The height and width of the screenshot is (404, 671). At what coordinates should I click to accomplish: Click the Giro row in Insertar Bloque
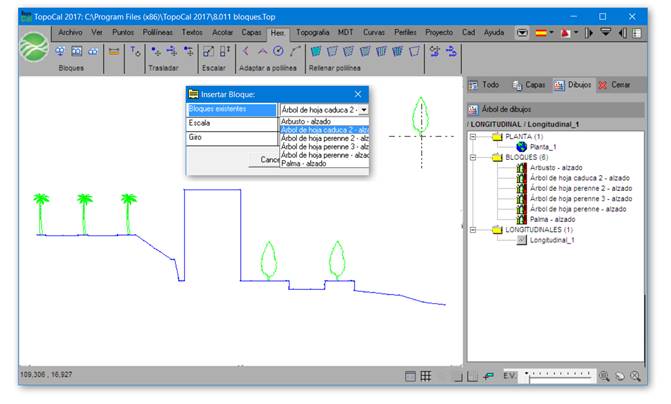[x=232, y=138]
